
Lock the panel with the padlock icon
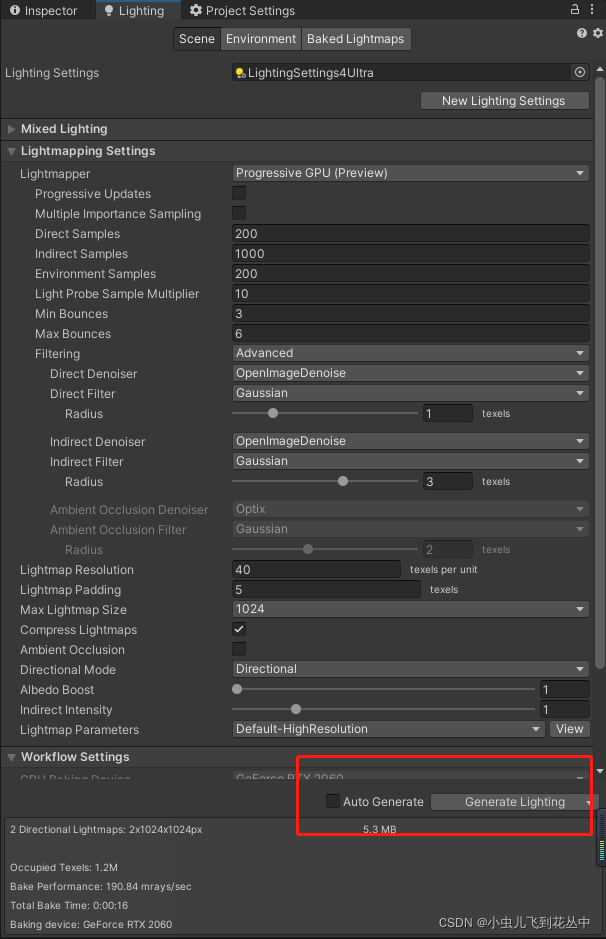pos(574,9)
